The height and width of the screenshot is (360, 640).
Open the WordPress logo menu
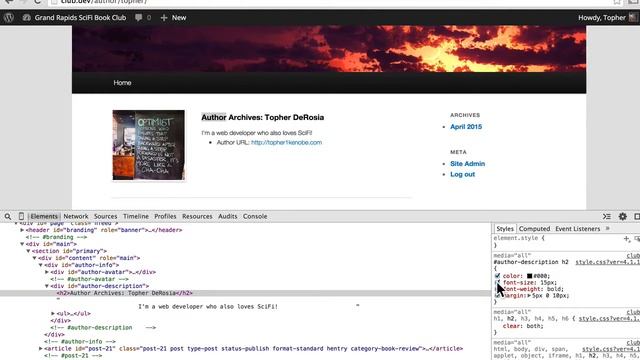(x=9, y=18)
